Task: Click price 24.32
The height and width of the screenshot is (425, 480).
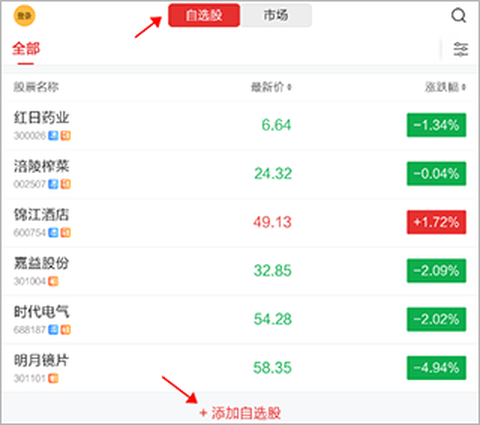Action: pos(273,174)
